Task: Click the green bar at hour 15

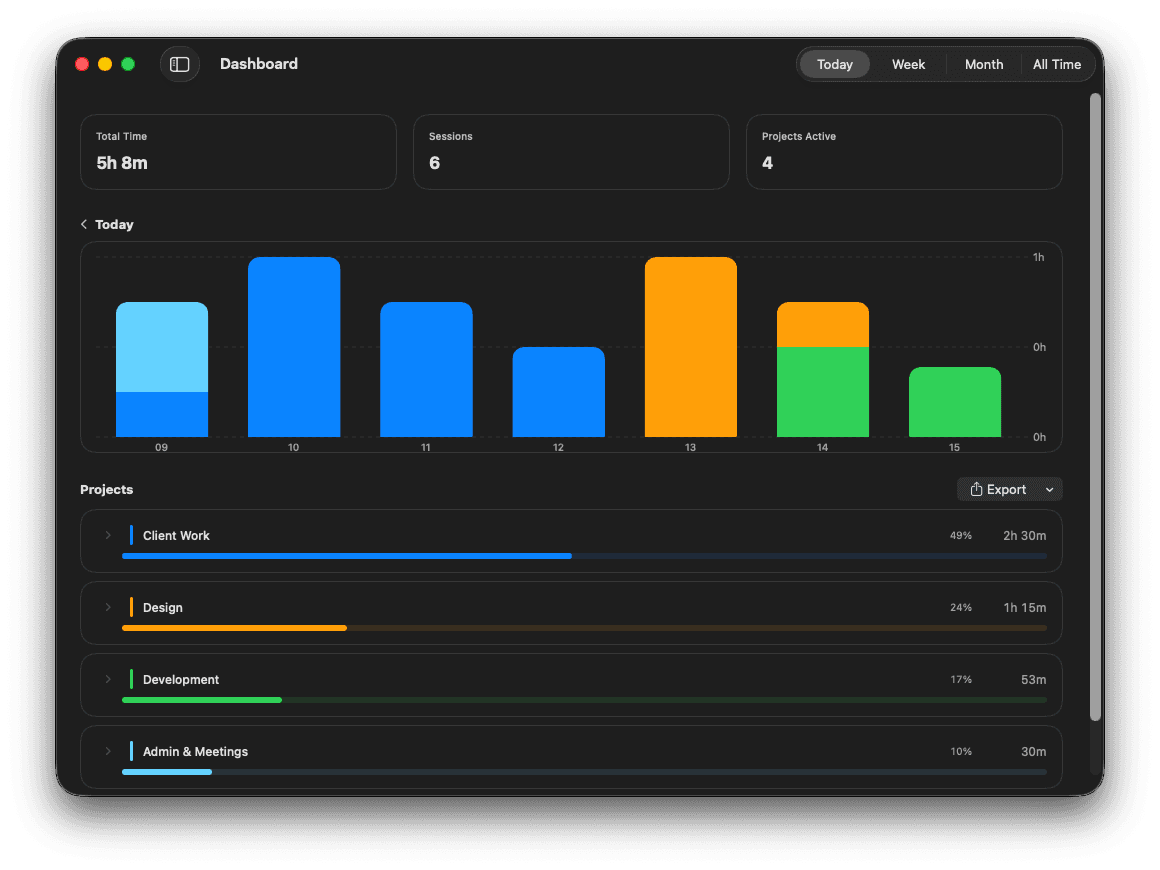Action: 954,402
